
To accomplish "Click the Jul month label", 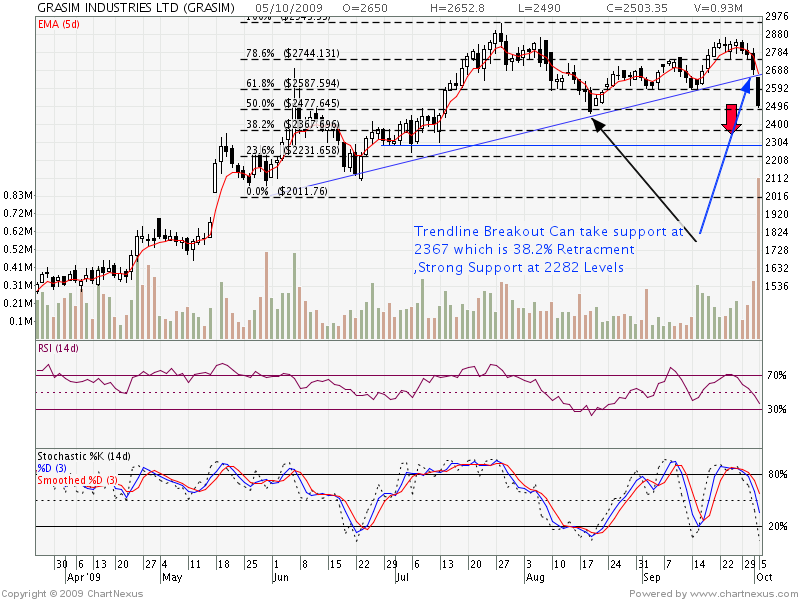I will click(x=403, y=578).
